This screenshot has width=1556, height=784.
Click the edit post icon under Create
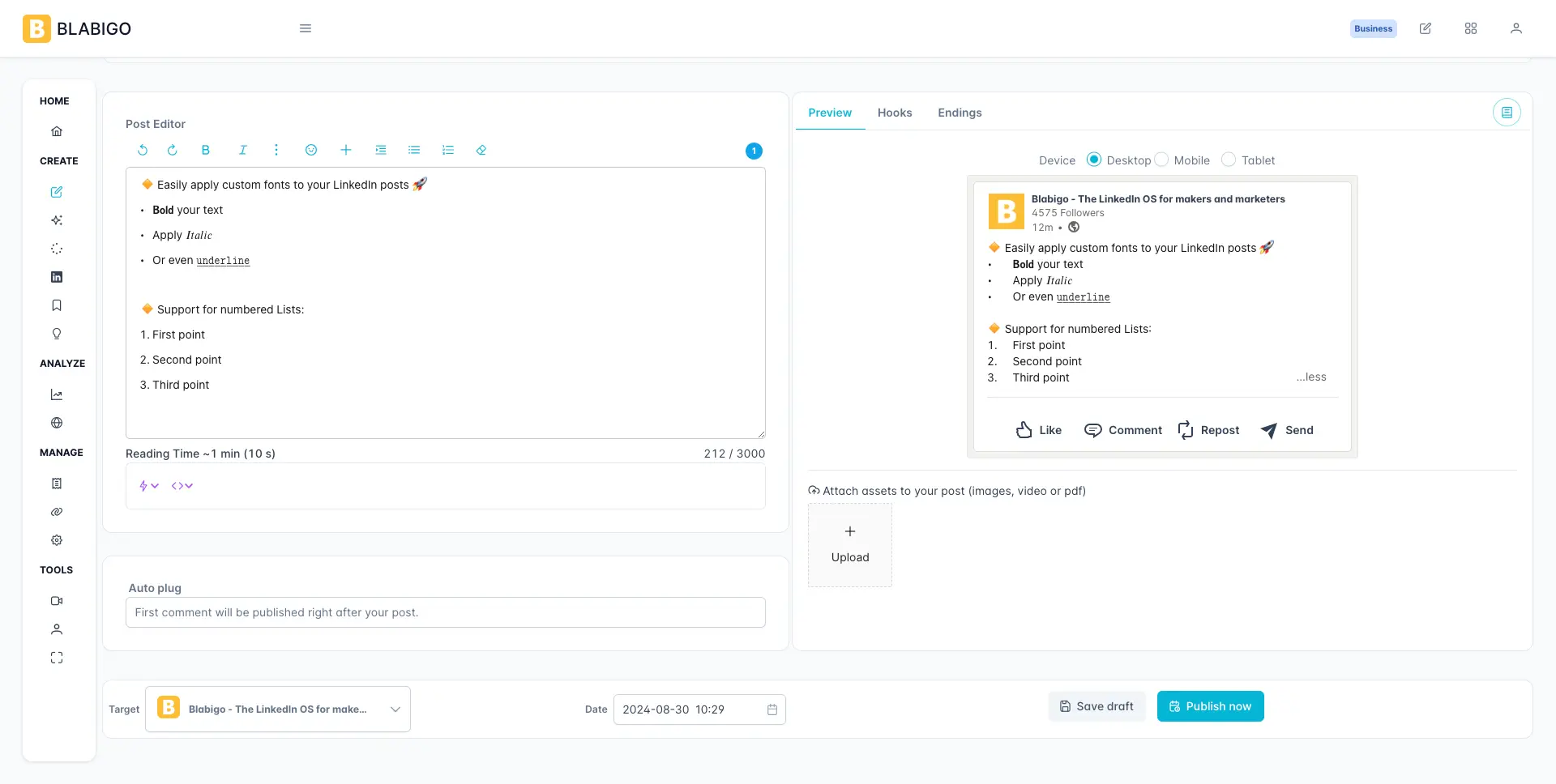pos(57,192)
